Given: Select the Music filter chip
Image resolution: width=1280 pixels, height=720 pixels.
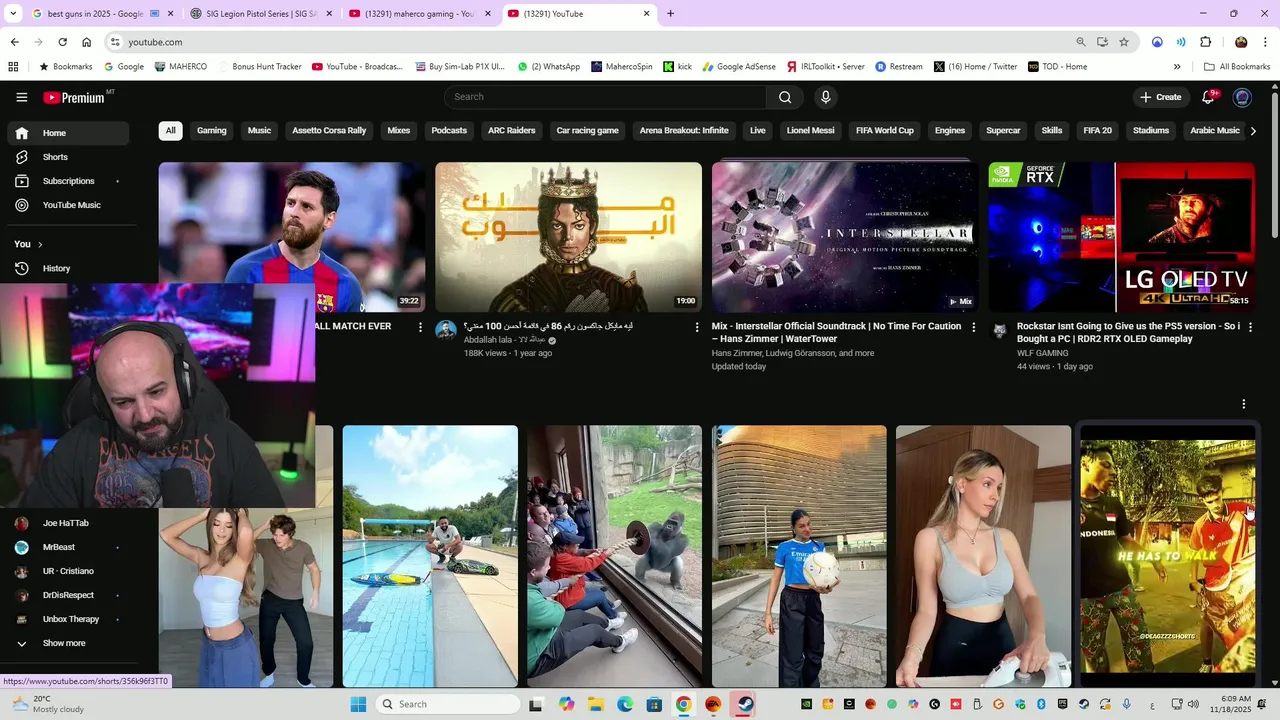Looking at the screenshot, I should point(259,131).
